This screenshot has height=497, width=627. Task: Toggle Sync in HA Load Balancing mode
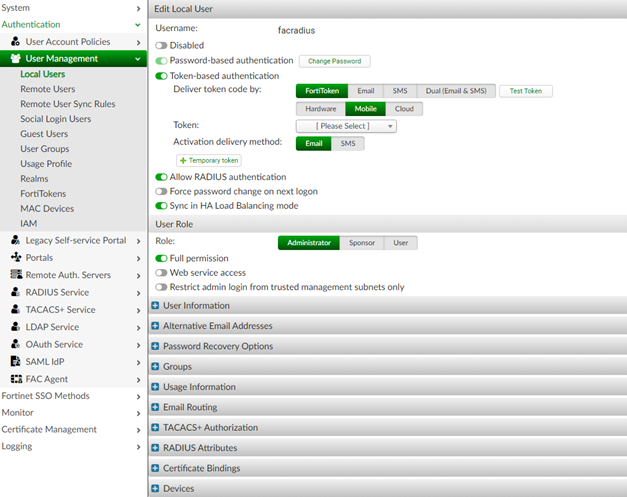click(x=161, y=206)
